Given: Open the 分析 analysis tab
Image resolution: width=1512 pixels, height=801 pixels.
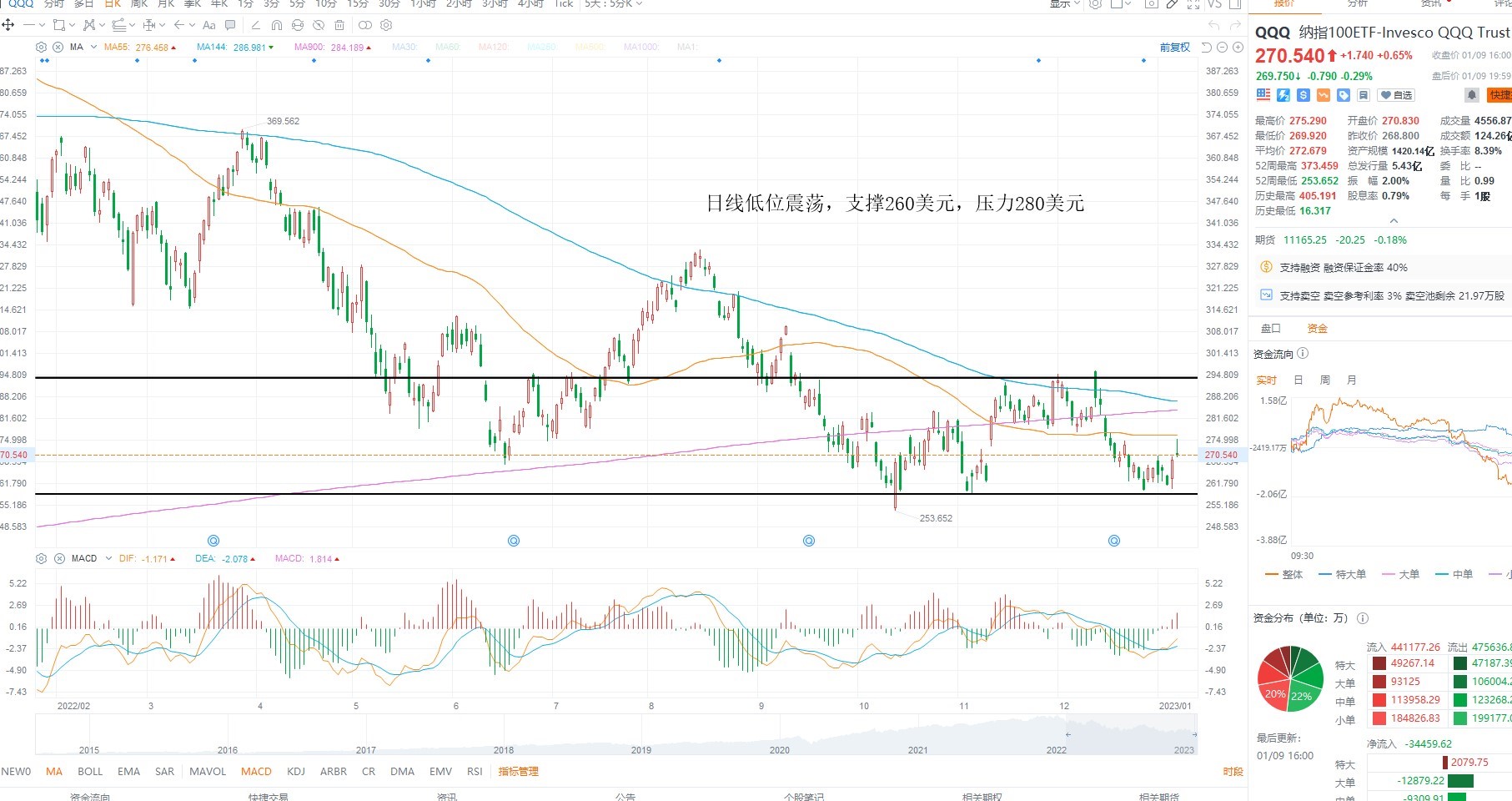Looking at the screenshot, I should click(1358, 3).
